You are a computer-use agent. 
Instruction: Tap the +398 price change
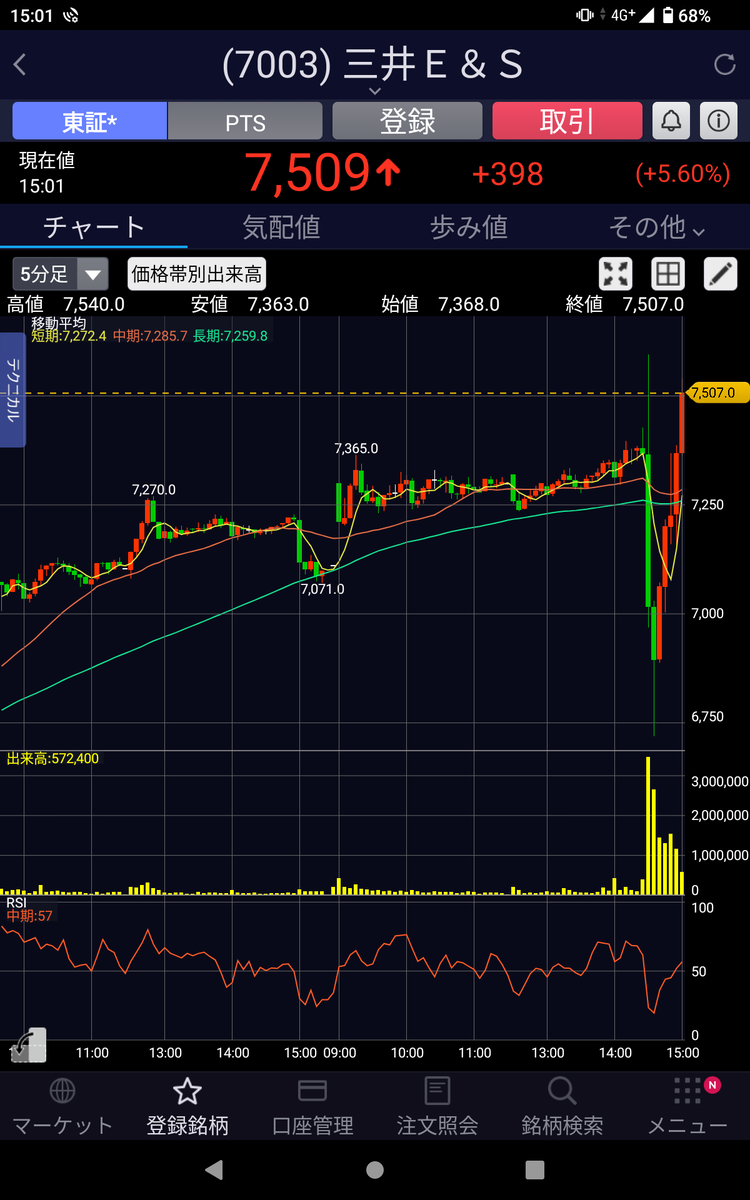(507, 174)
